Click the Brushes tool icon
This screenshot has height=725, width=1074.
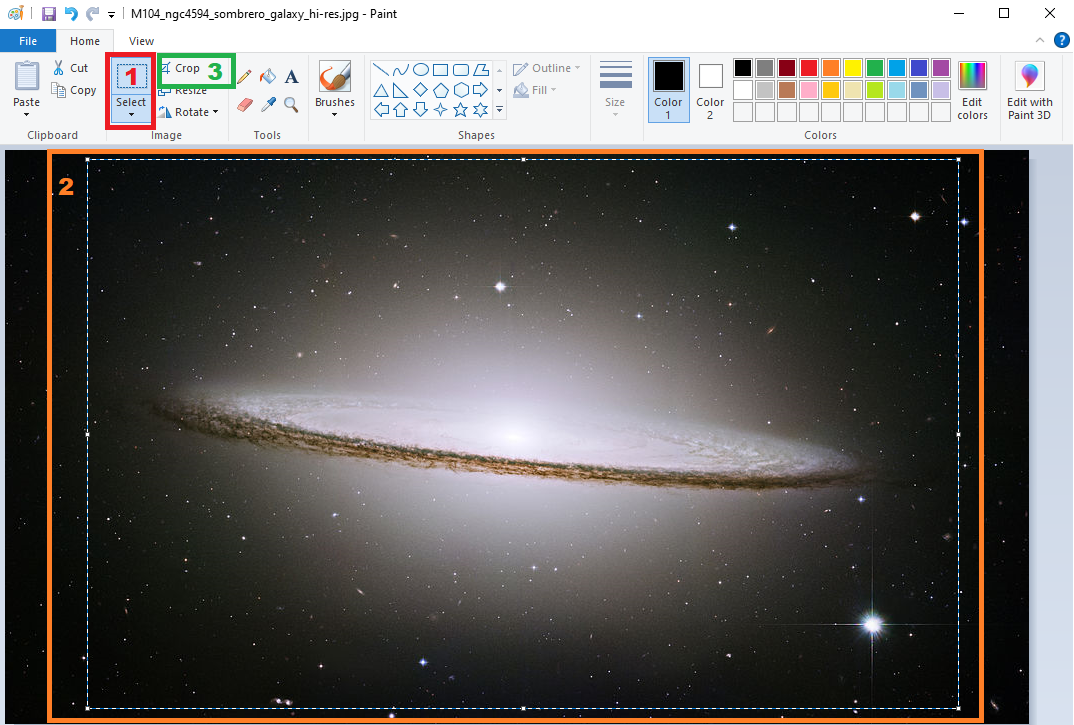click(x=335, y=77)
